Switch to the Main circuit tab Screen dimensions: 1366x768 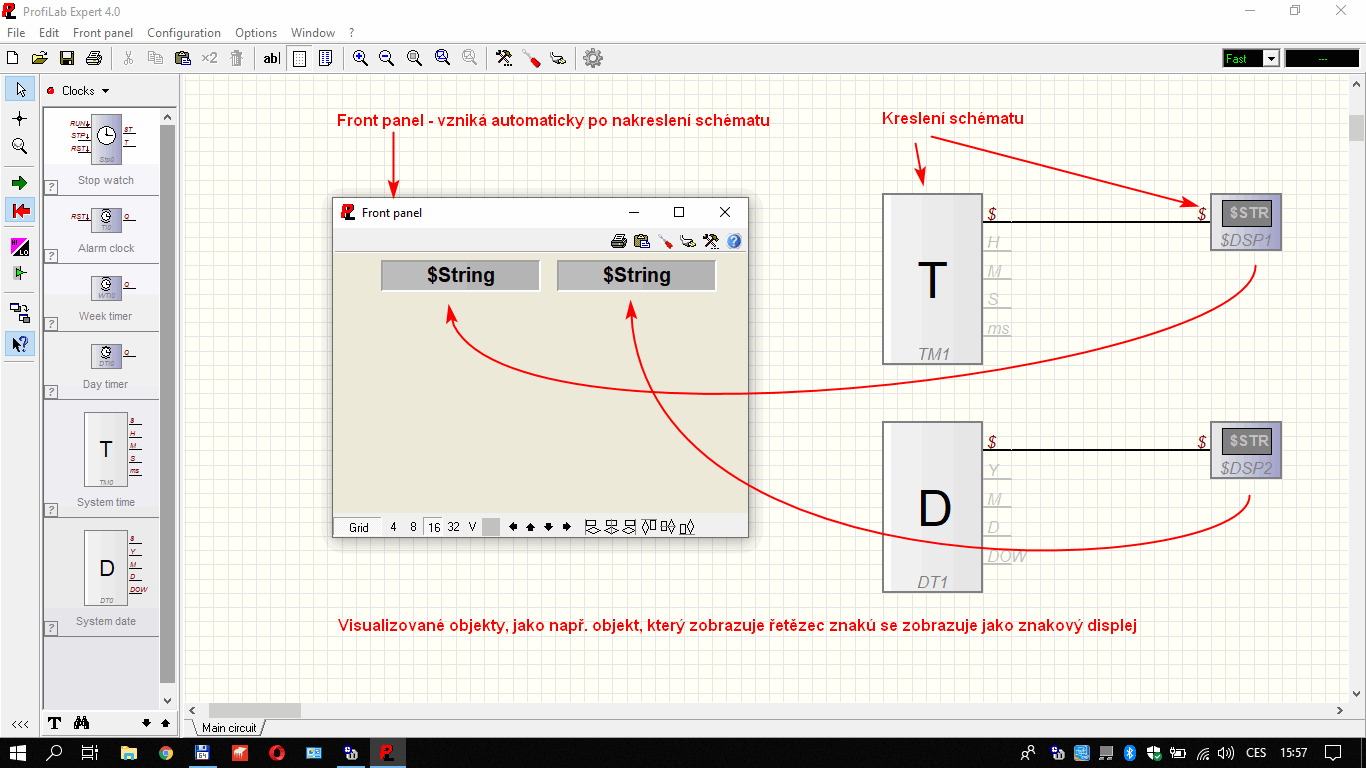(x=229, y=728)
